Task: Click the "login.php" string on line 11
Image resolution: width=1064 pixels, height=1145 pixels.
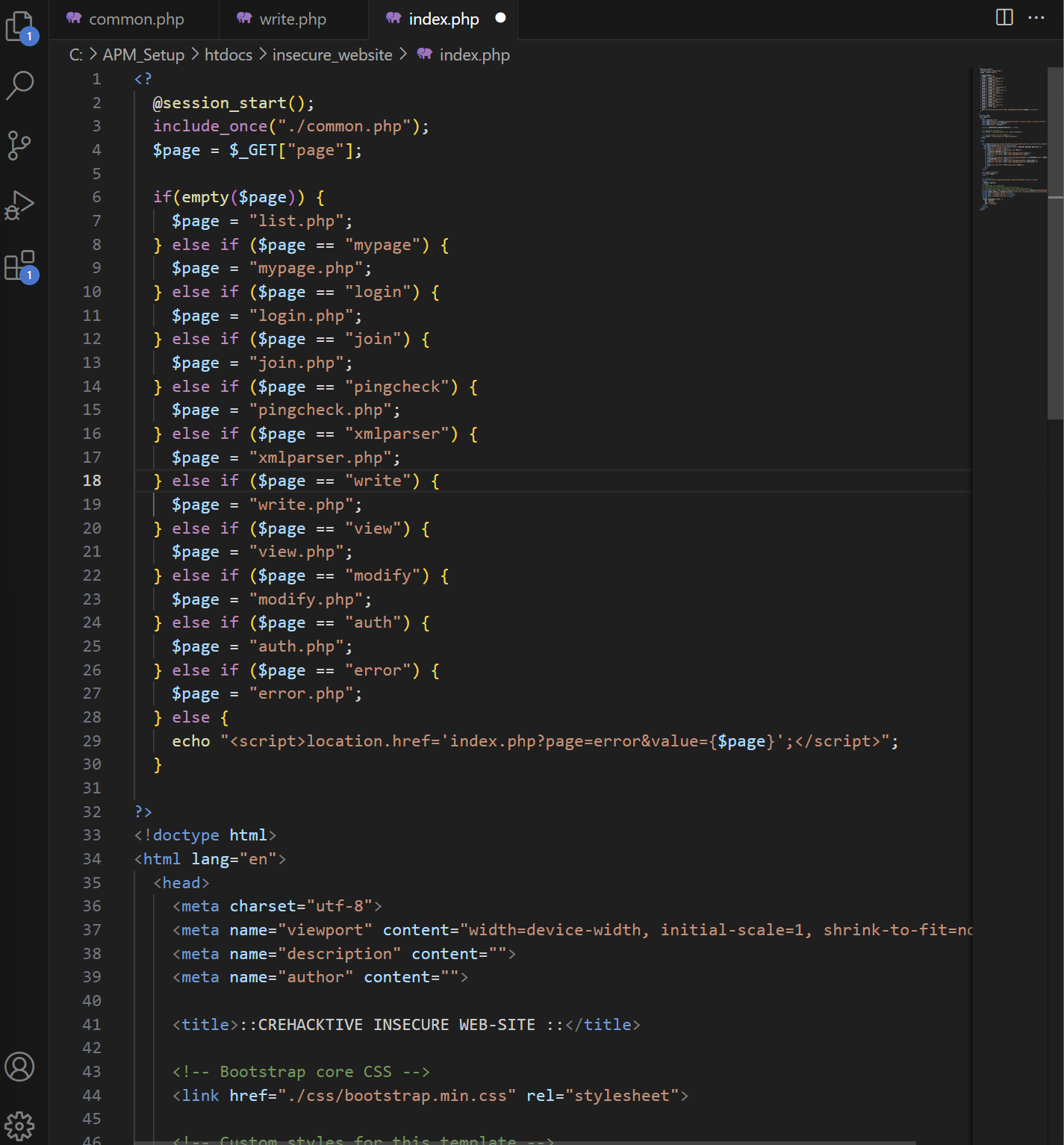Action: click(x=301, y=316)
